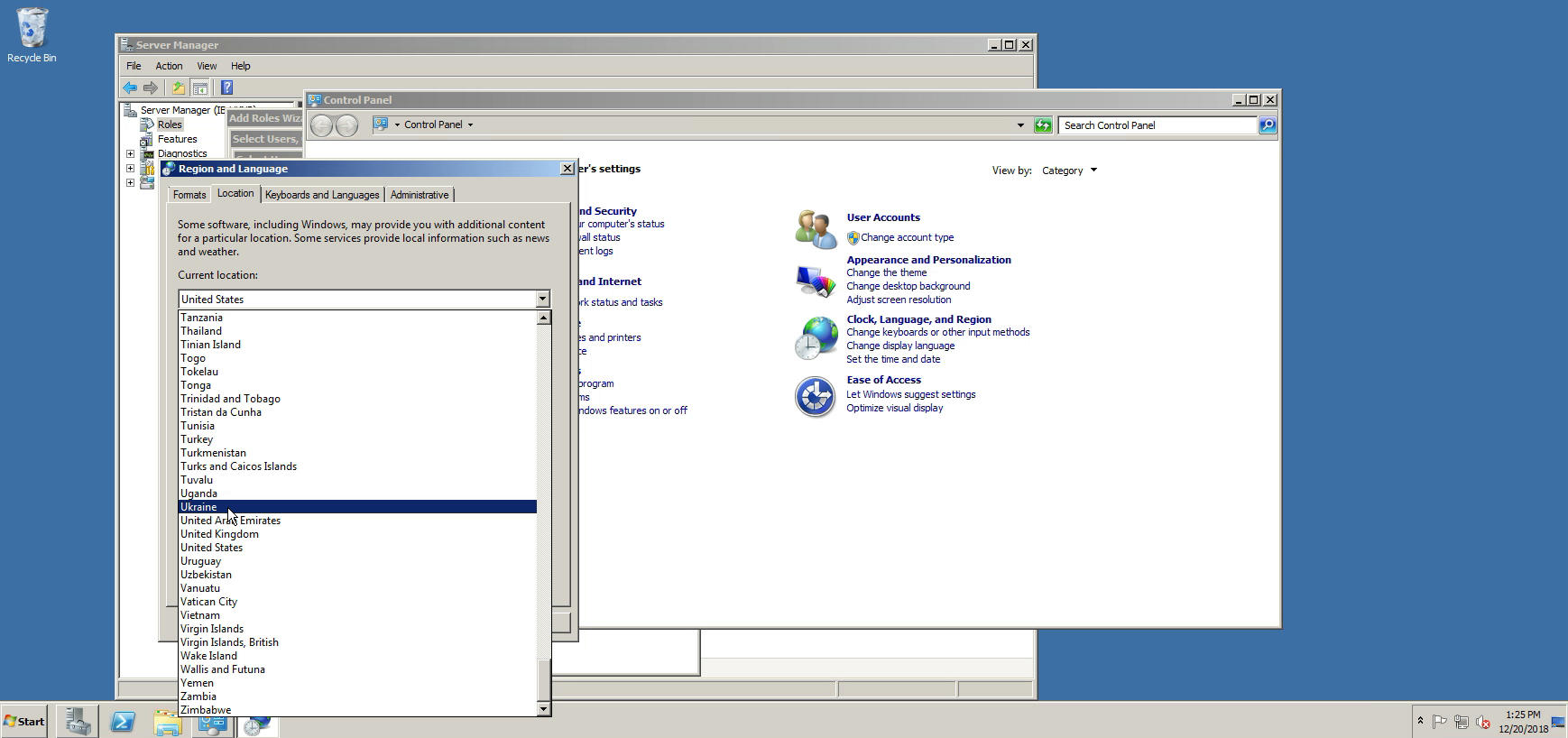Click the location list scroll-down arrow
The width and height of the screenshot is (1568, 738).
[x=543, y=709]
